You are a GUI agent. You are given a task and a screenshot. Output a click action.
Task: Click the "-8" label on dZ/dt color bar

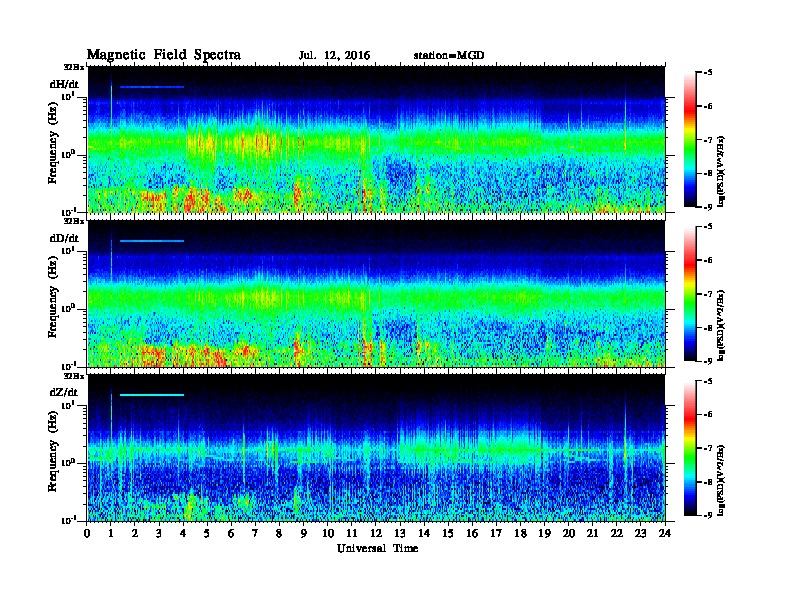point(708,482)
